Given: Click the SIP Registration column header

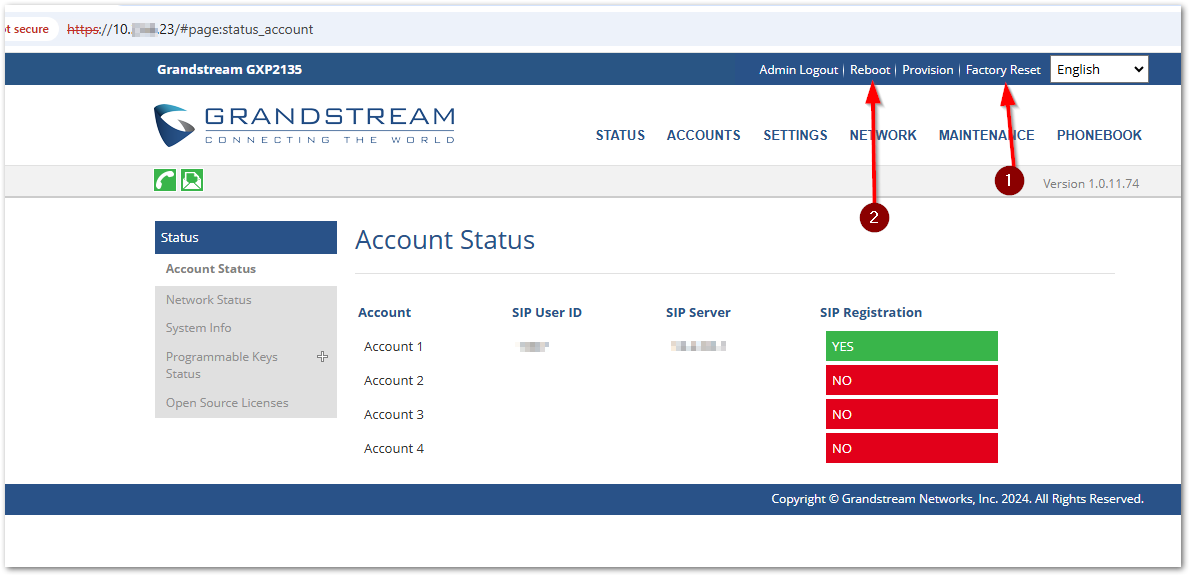Looking at the screenshot, I should point(870,313).
